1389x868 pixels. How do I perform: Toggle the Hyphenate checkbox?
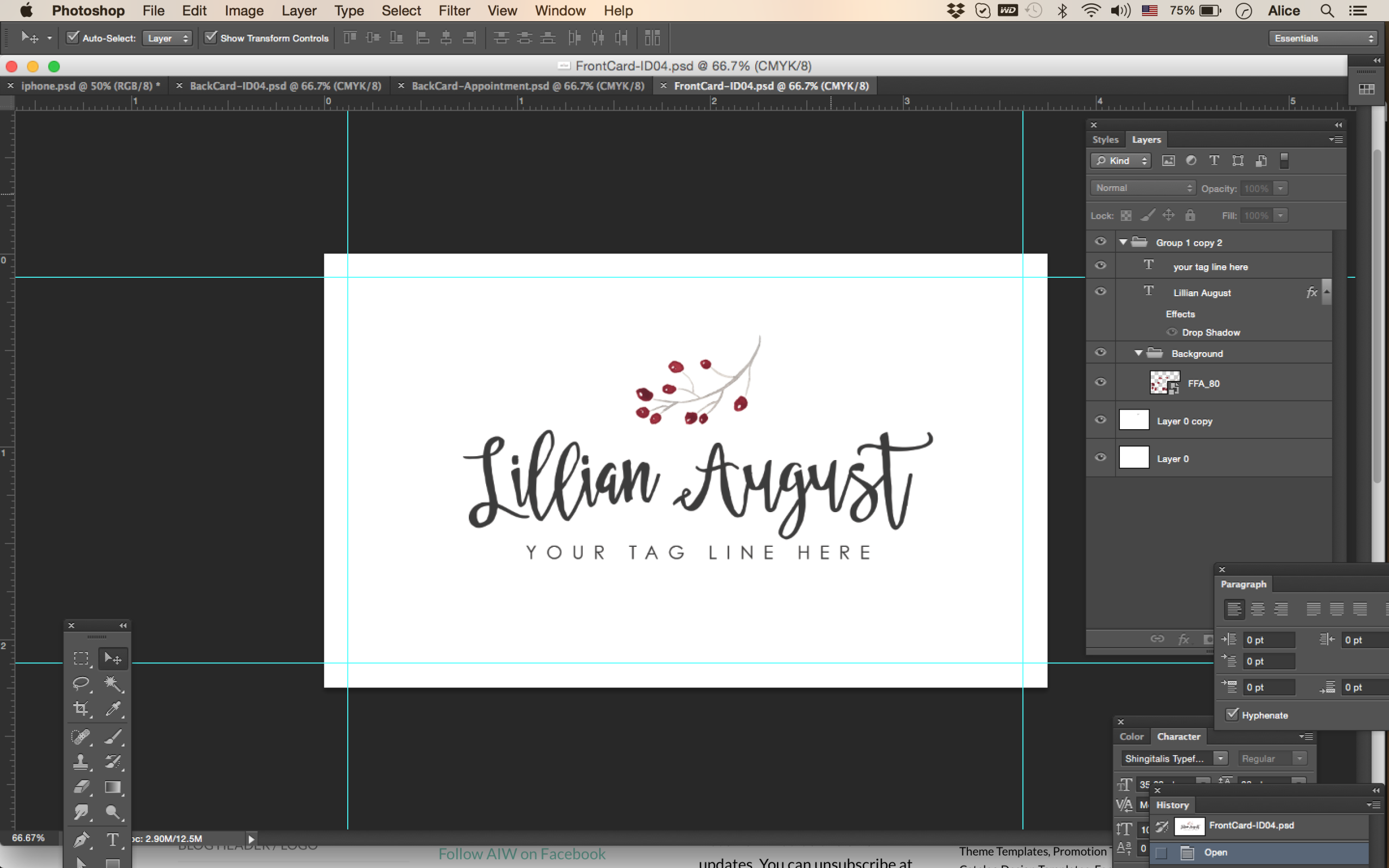click(x=1232, y=714)
